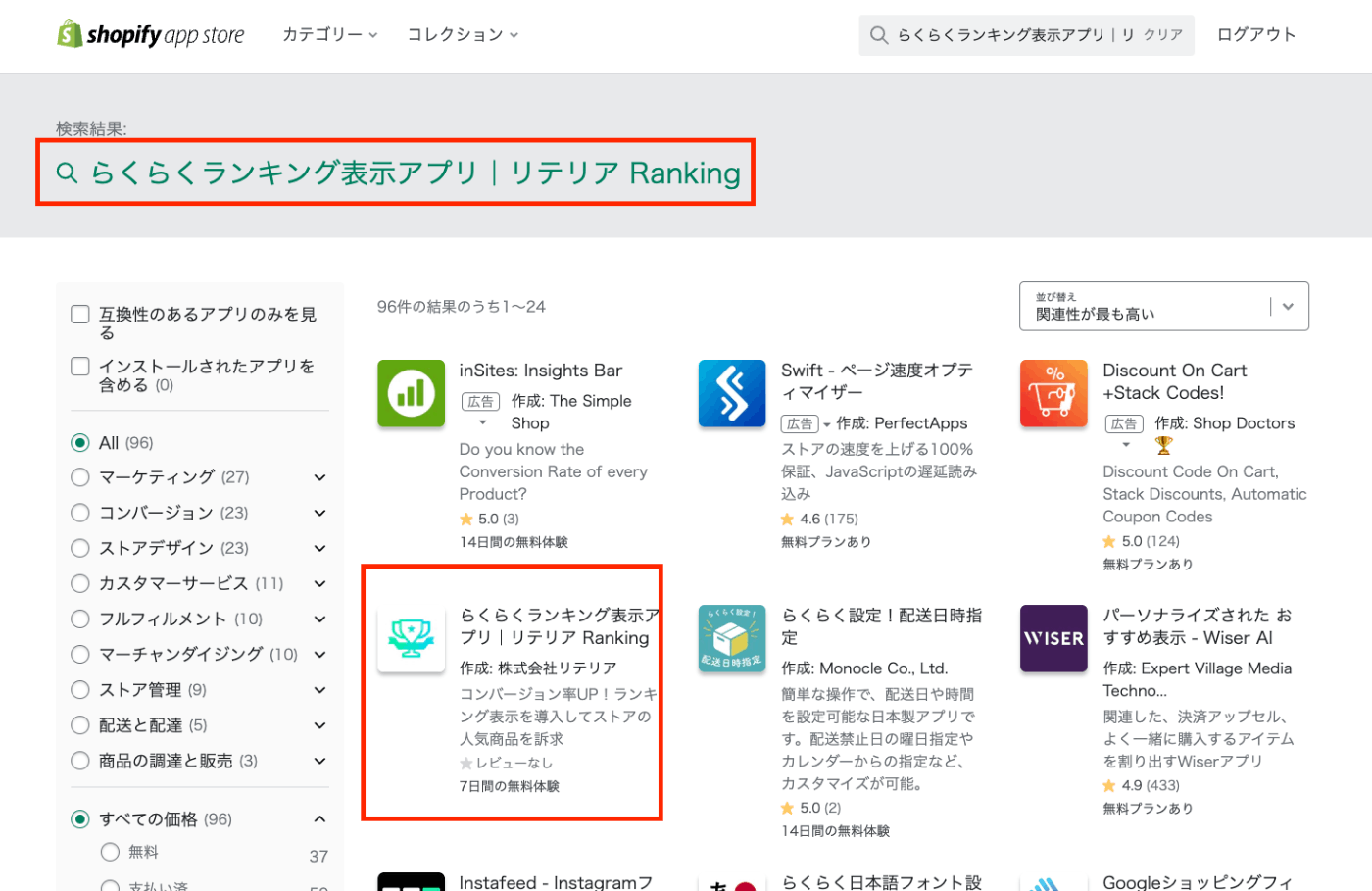Click the star rating of inSites app
Image resolution: width=1372 pixels, height=891 pixels.
[x=489, y=519]
